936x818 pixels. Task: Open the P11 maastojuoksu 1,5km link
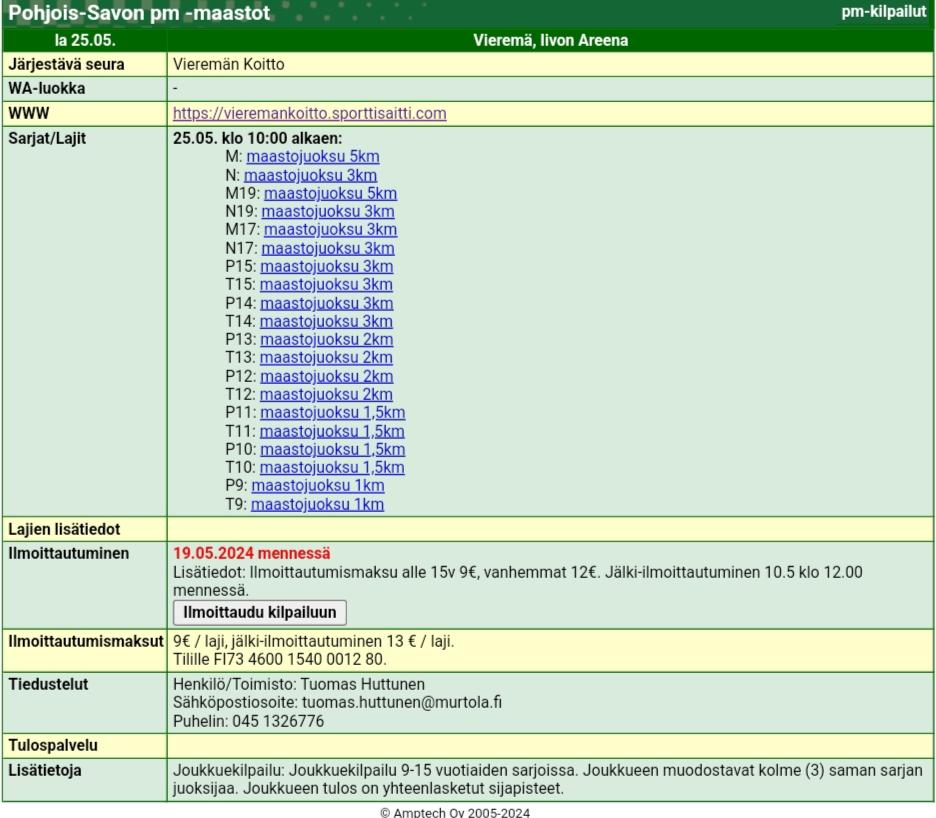pyautogui.click(x=332, y=413)
